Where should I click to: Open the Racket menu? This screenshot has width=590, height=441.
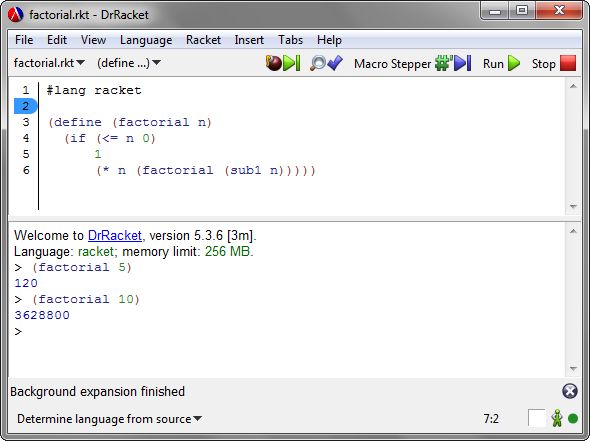tap(203, 40)
